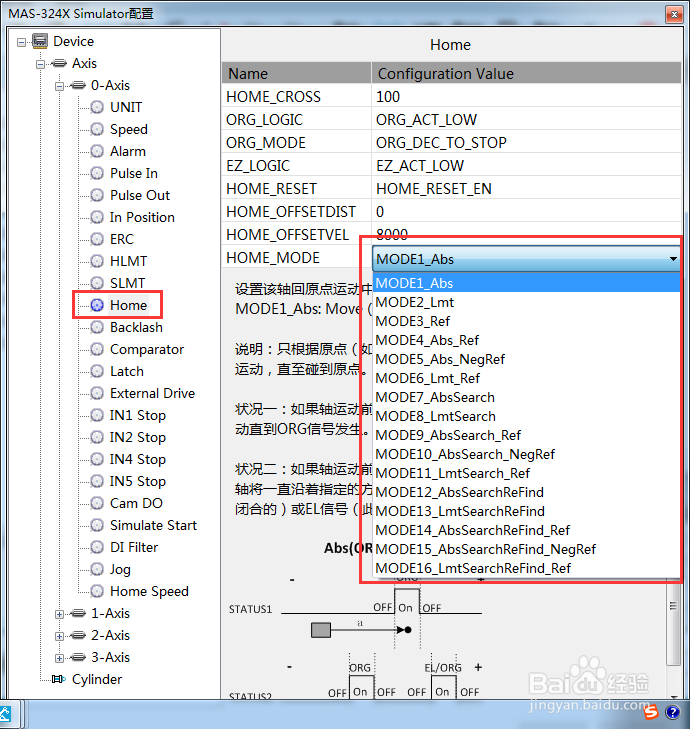This screenshot has width=690, height=729.
Task: Open the IN4 Stop settings
Action: pos(138,459)
